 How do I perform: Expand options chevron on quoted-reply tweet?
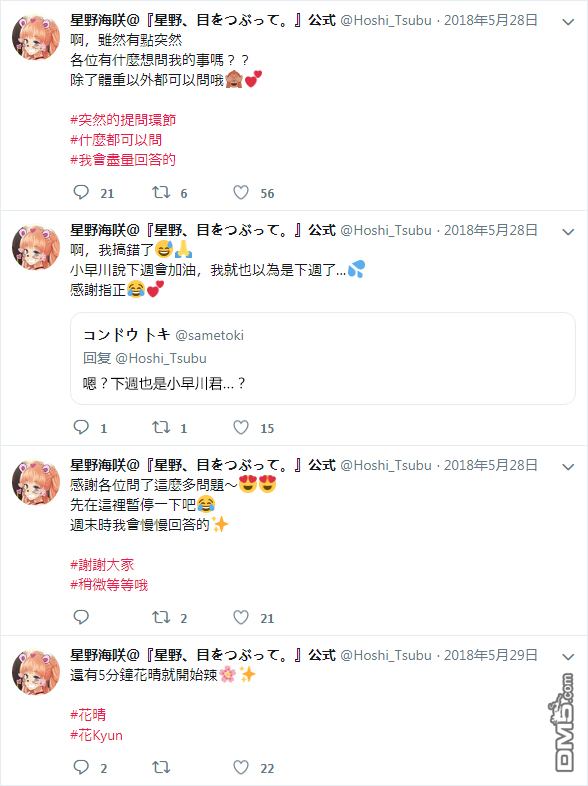pyautogui.click(x=568, y=232)
